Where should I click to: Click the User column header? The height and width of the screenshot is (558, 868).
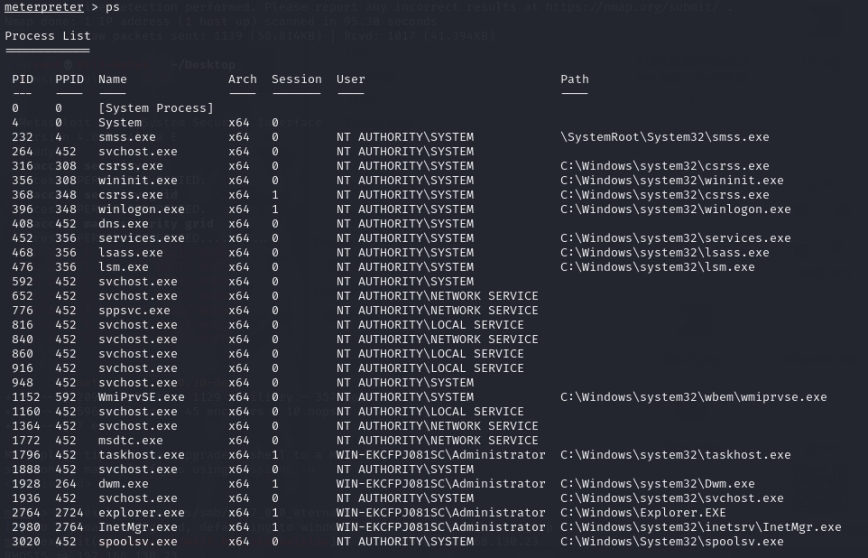(351, 79)
